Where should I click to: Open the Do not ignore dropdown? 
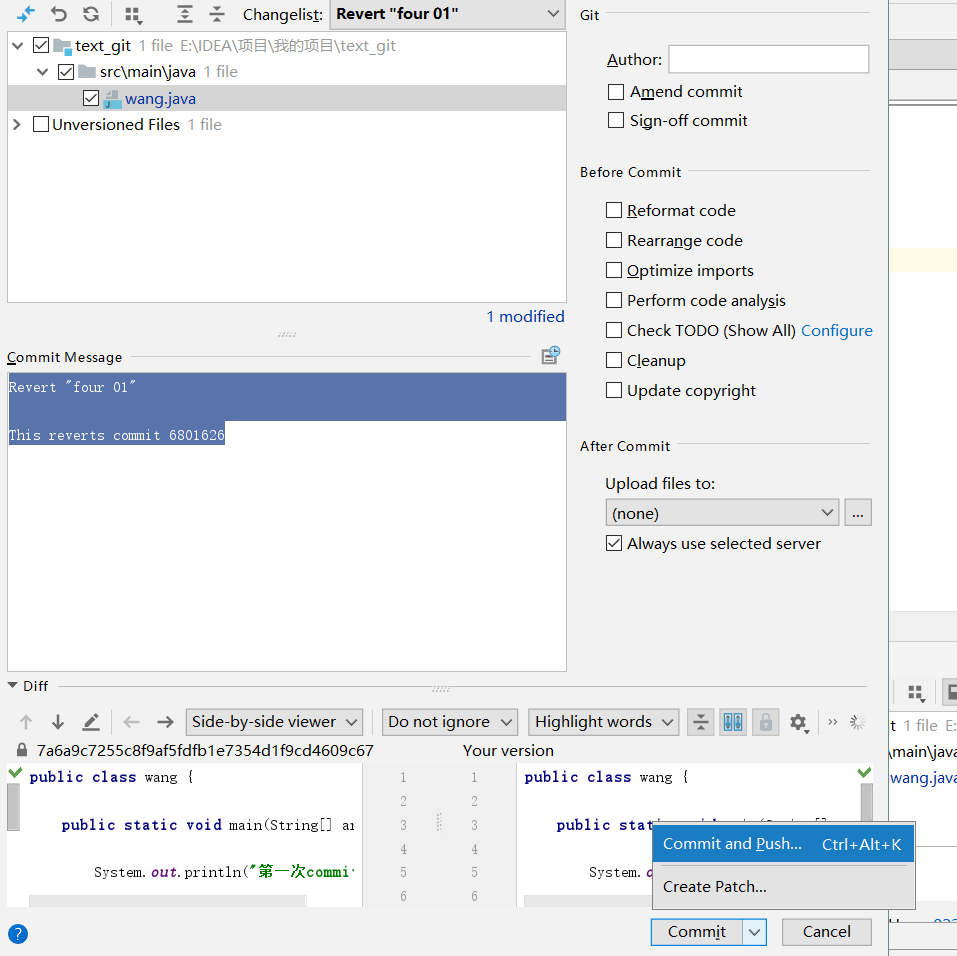[450, 722]
